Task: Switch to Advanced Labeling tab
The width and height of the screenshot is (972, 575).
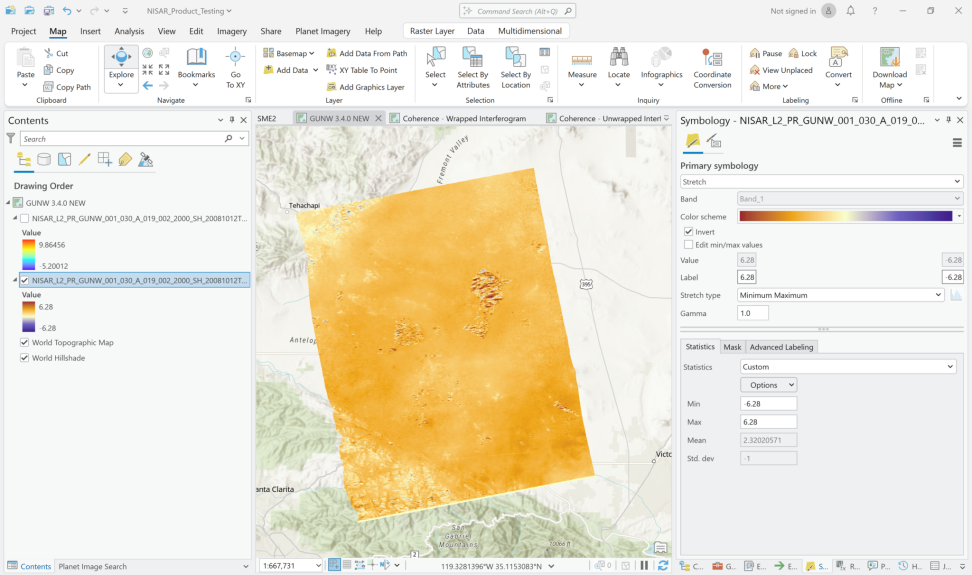Action: (x=781, y=347)
